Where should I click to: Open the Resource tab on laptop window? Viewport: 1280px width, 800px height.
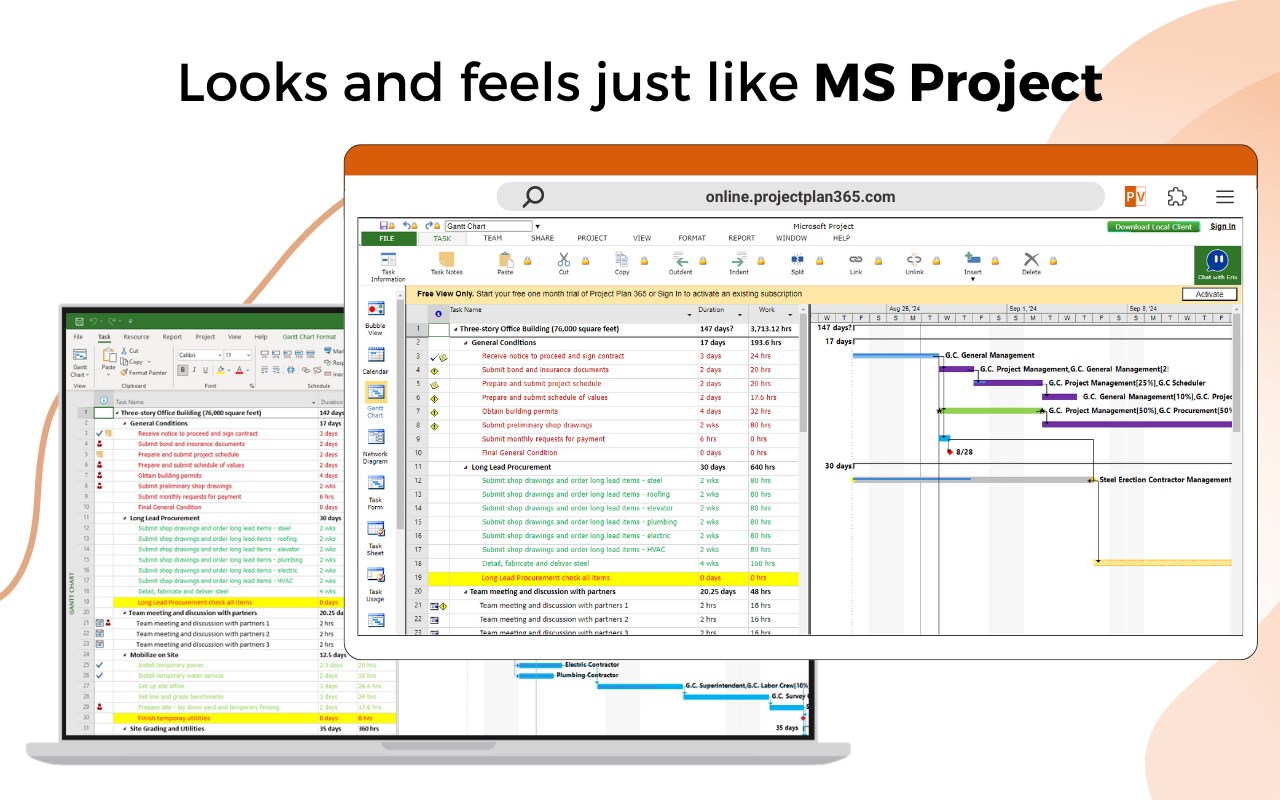tap(136, 337)
